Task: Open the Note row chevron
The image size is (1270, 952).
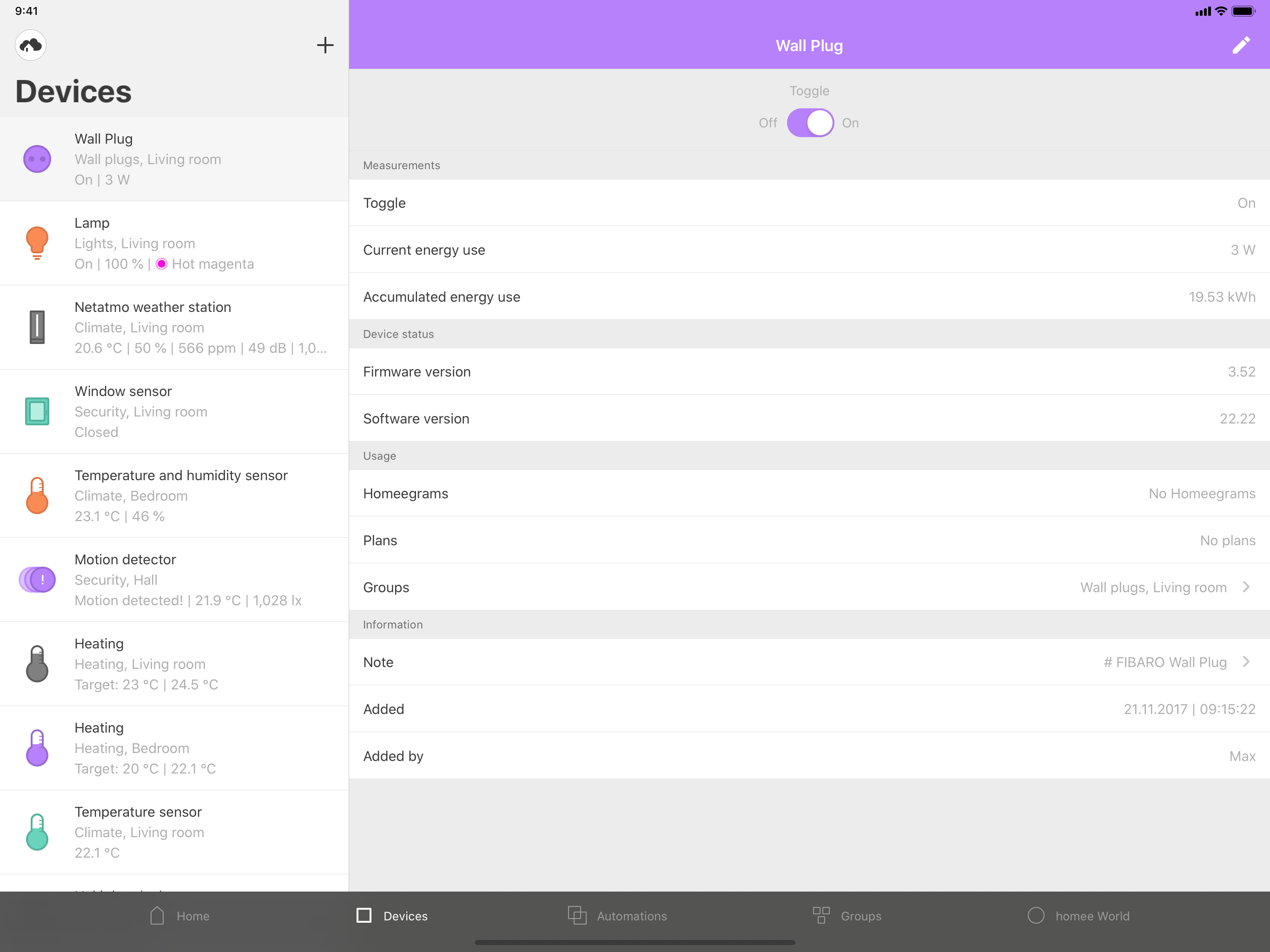Action: (x=1246, y=662)
